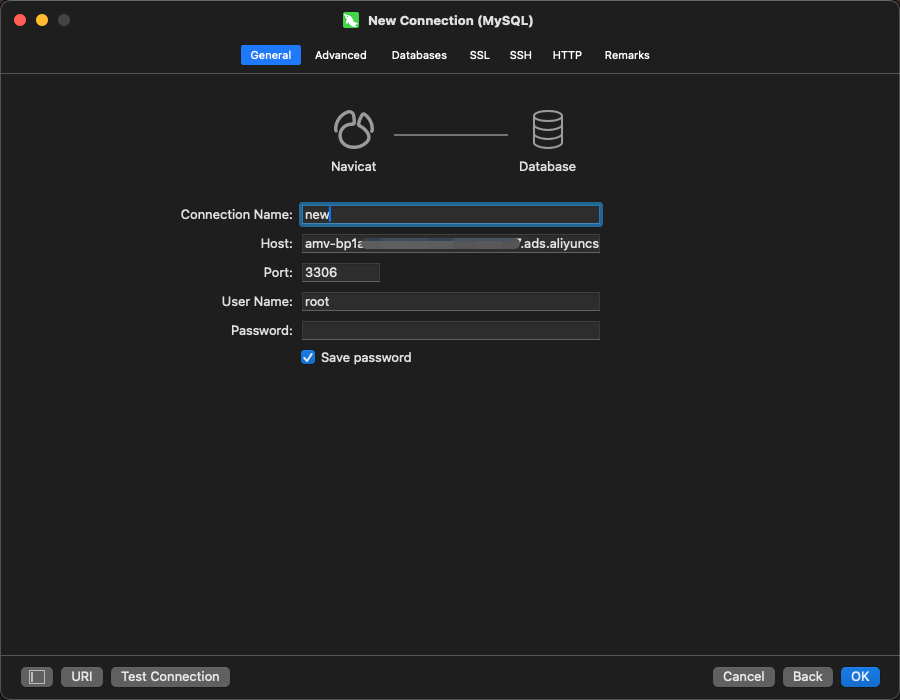Viewport: 900px width, 700px height.
Task: Confirm with the OK button
Action: click(860, 676)
